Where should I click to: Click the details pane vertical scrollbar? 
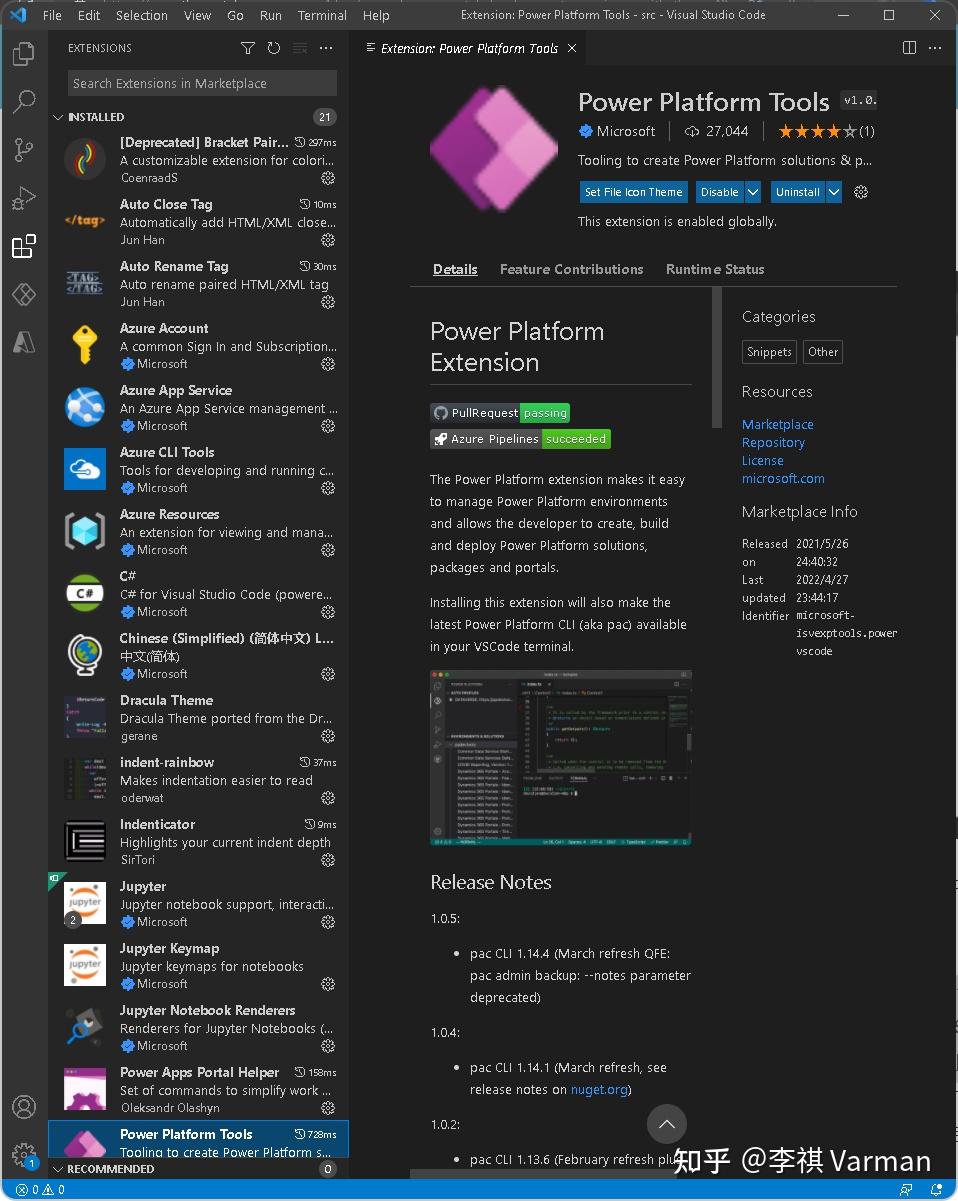[716, 358]
